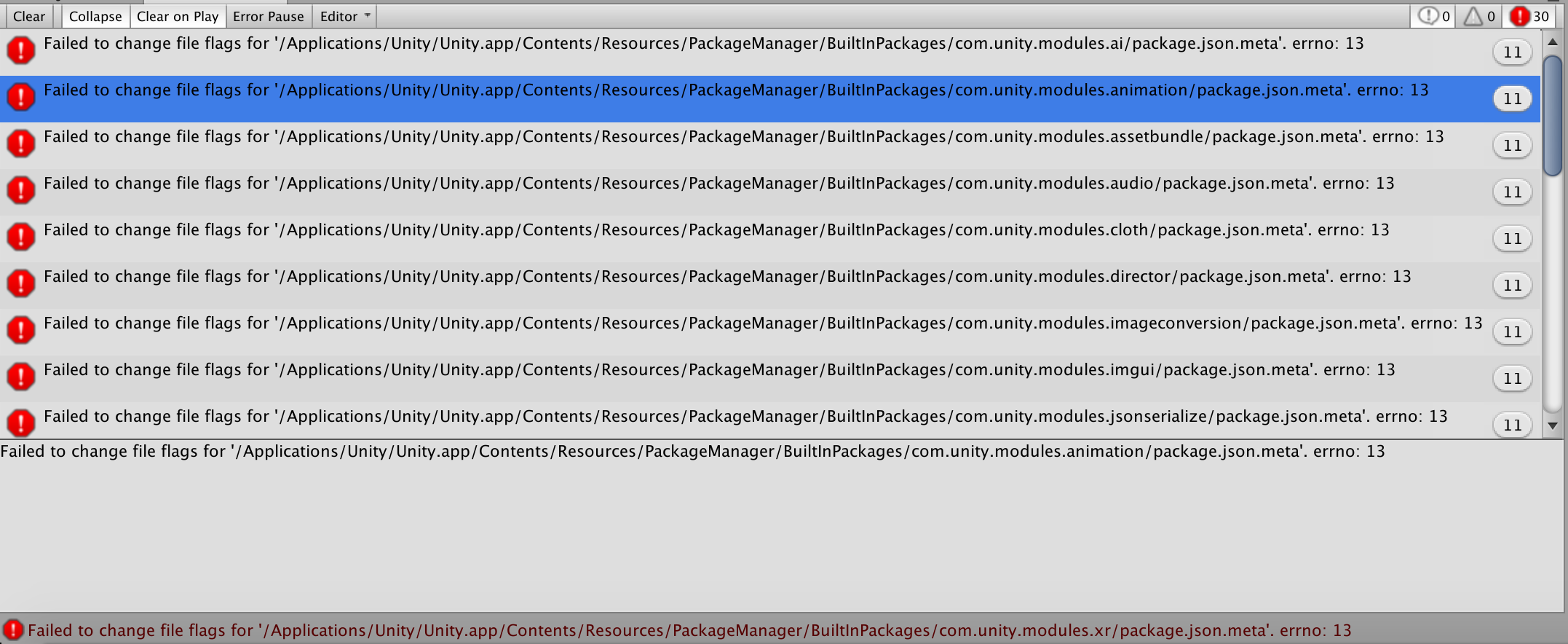The height and width of the screenshot is (644, 1568).
Task: Clear the console log
Action: pyautogui.click(x=29, y=16)
